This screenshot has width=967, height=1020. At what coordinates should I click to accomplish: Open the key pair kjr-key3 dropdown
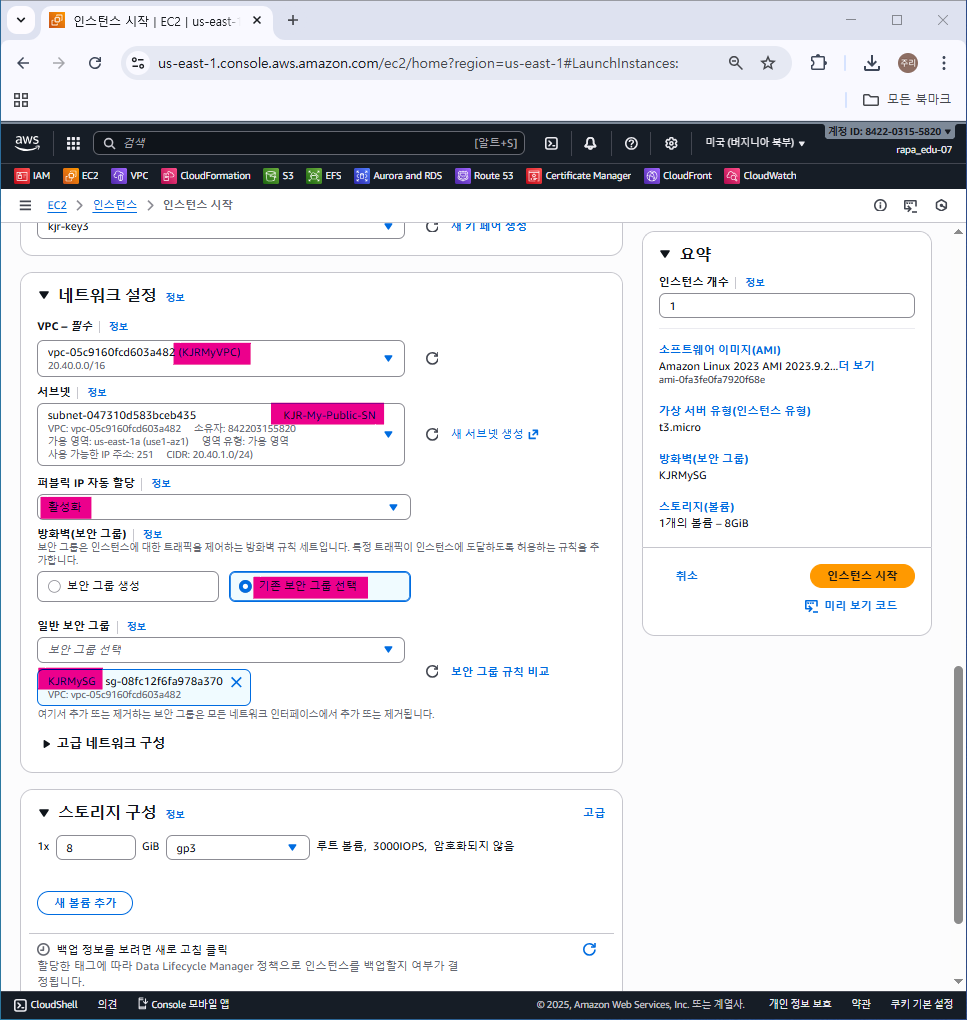[x=221, y=228]
